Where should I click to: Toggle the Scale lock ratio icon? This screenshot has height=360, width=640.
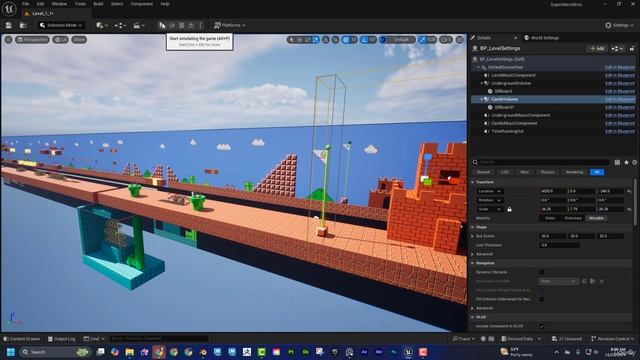point(509,209)
